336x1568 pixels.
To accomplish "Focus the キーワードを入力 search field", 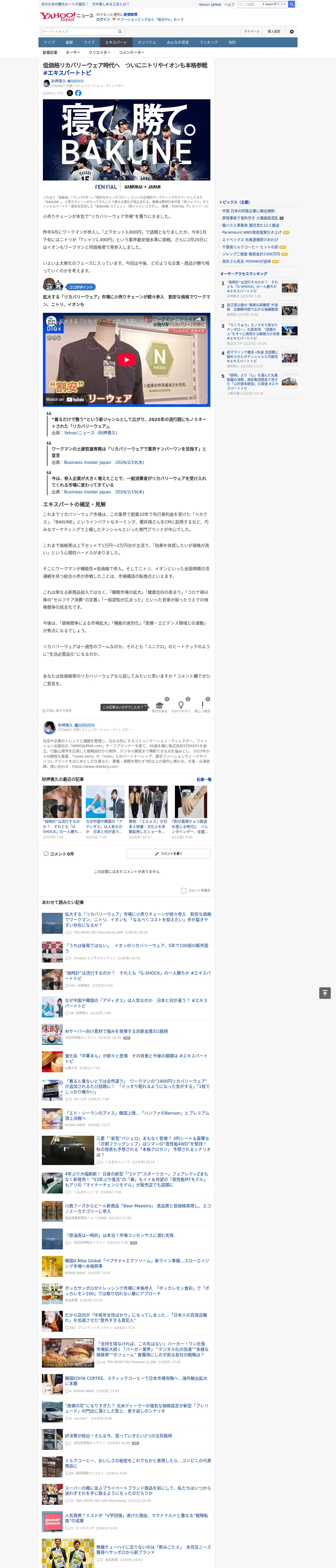I will pyautogui.click(x=79, y=32).
